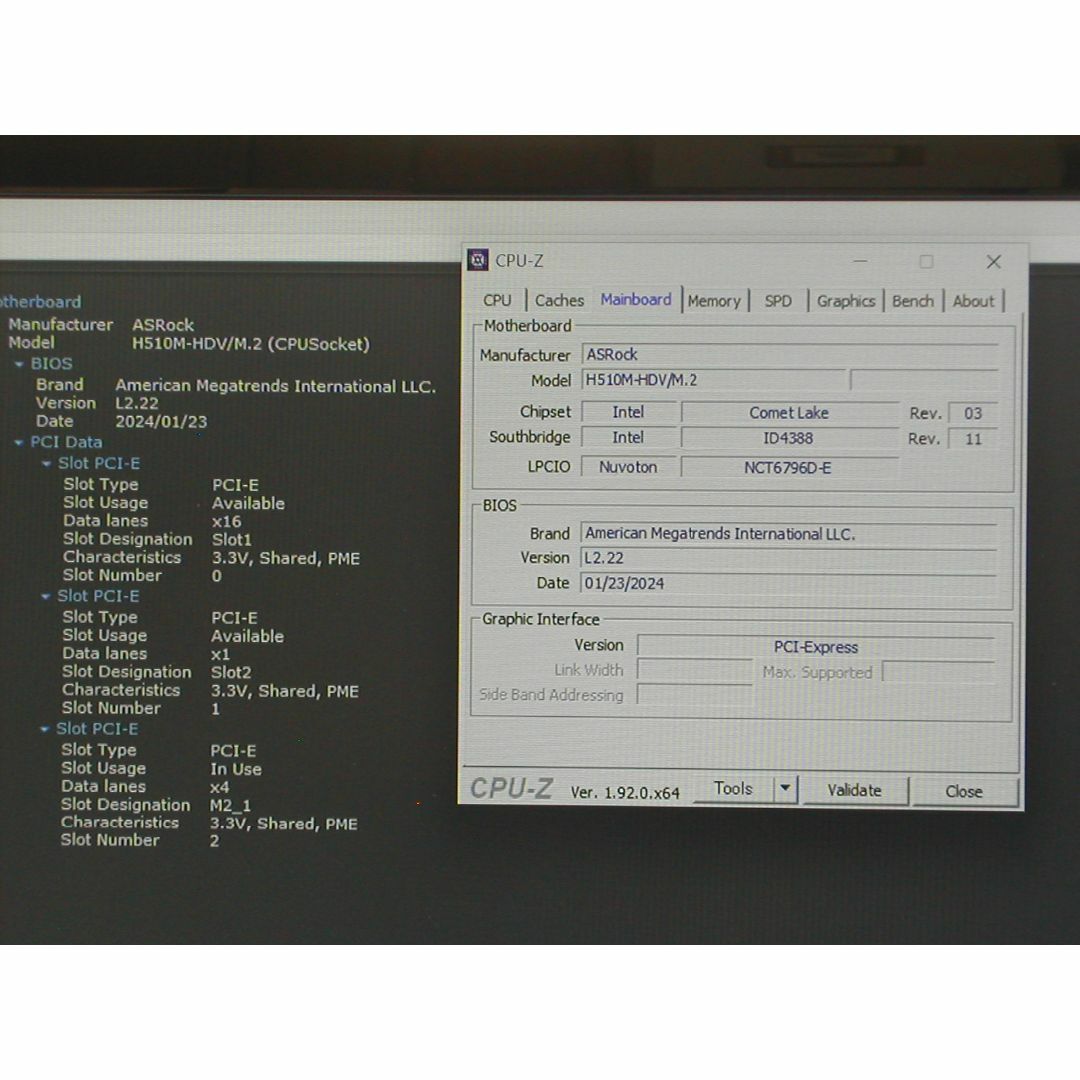Image resolution: width=1080 pixels, height=1080 pixels.
Task: Switch to the CPU tab
Action: click(497, 300)
